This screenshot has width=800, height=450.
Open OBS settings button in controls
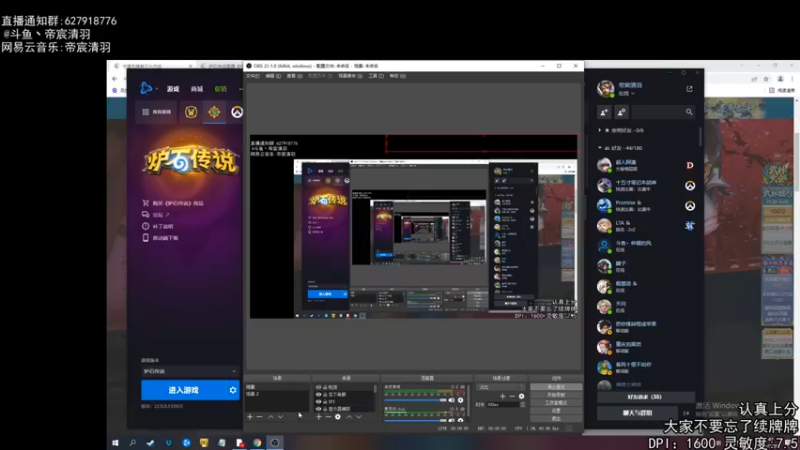[556, 411]
